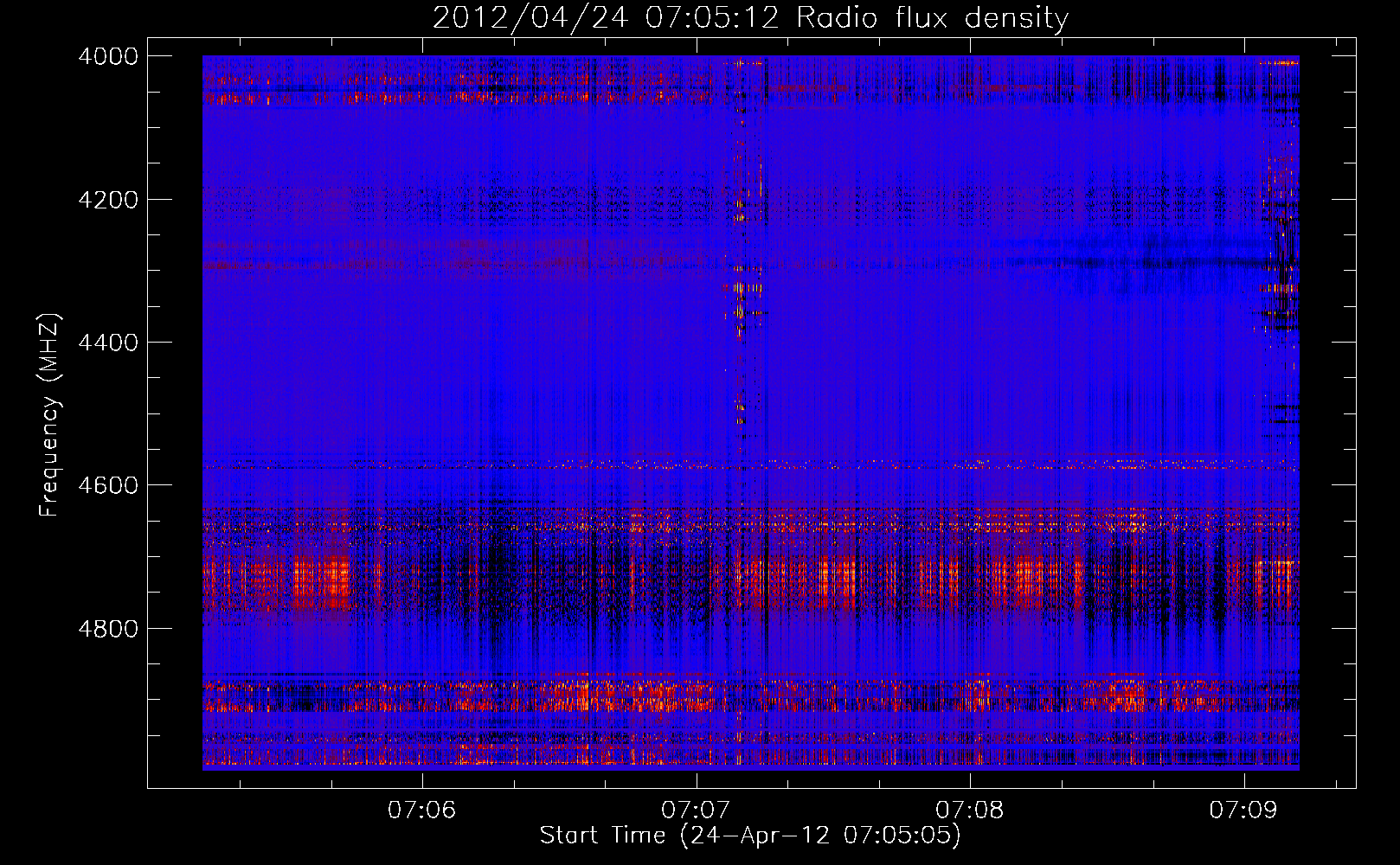Select the 4000 frequency axis label

pos(107,56)
